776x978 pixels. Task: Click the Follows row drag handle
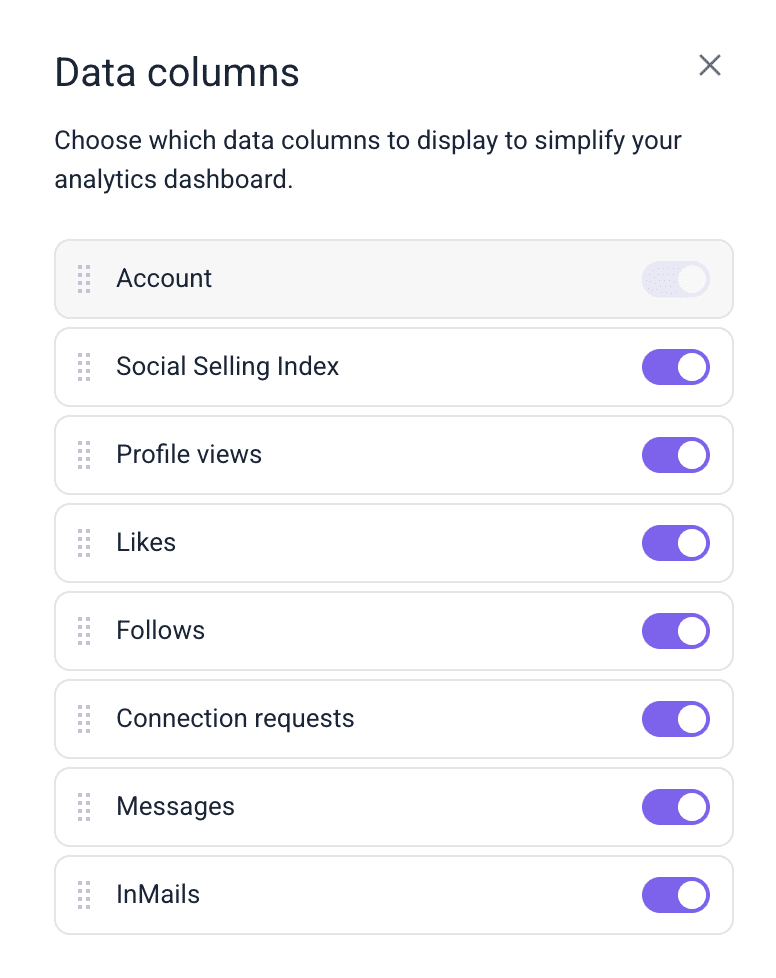click(x=84, y=631)
